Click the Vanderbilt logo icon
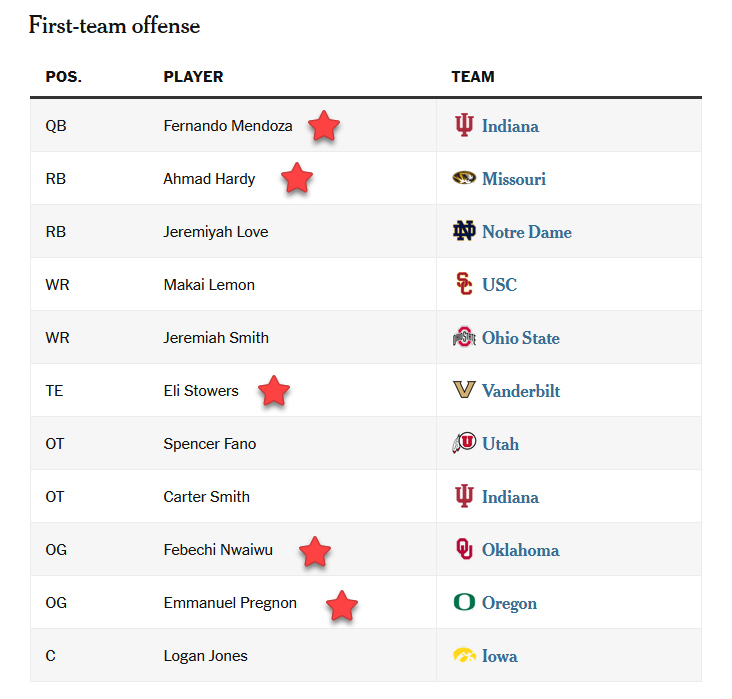This screenshot has height=699, width=732. point(463,391)
